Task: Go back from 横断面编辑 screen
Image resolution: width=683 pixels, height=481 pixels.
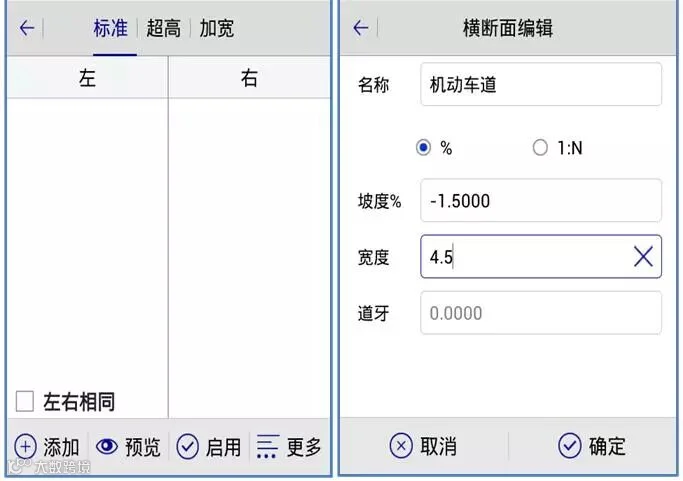Action: 360,28
